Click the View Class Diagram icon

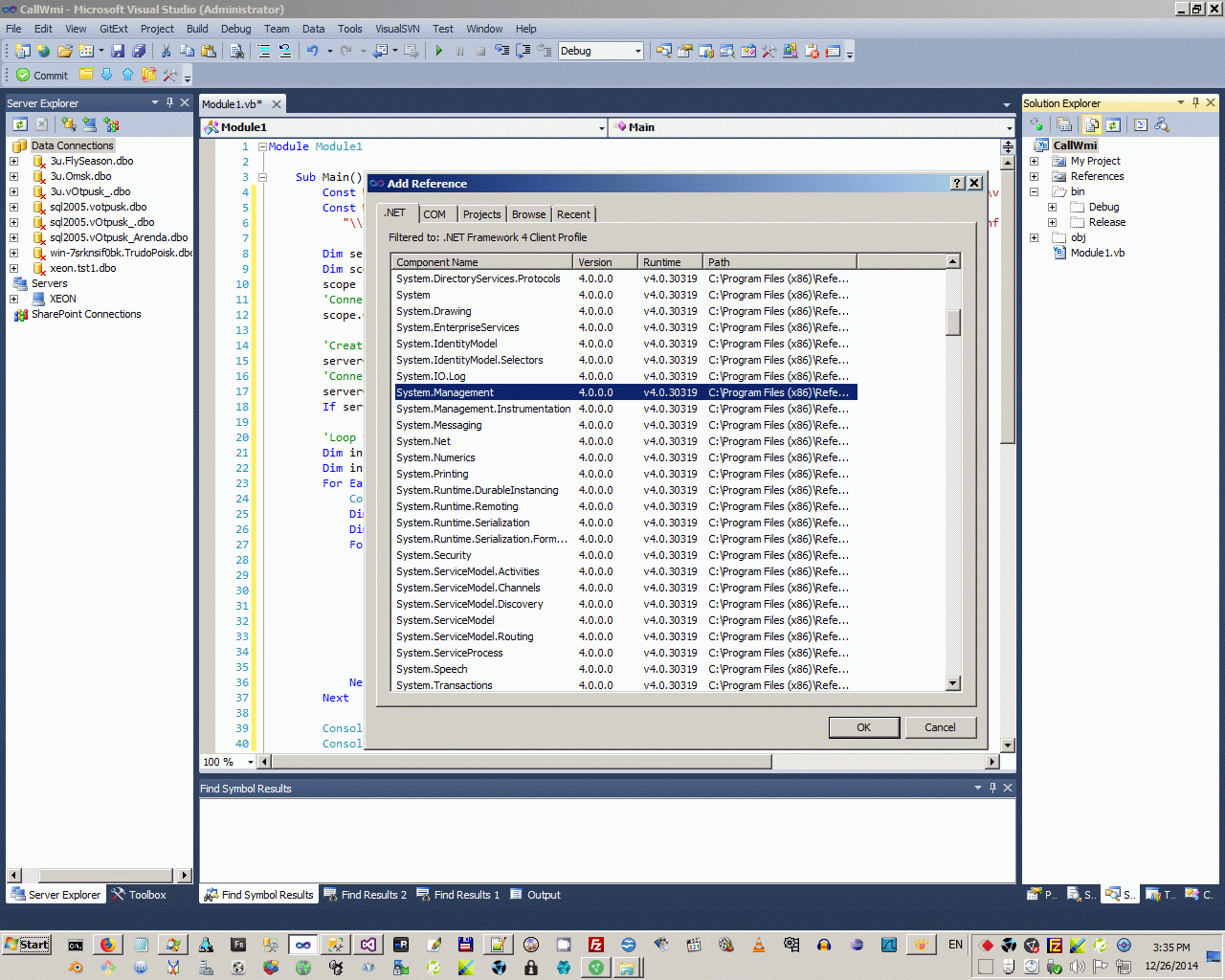coord(1161,124)
